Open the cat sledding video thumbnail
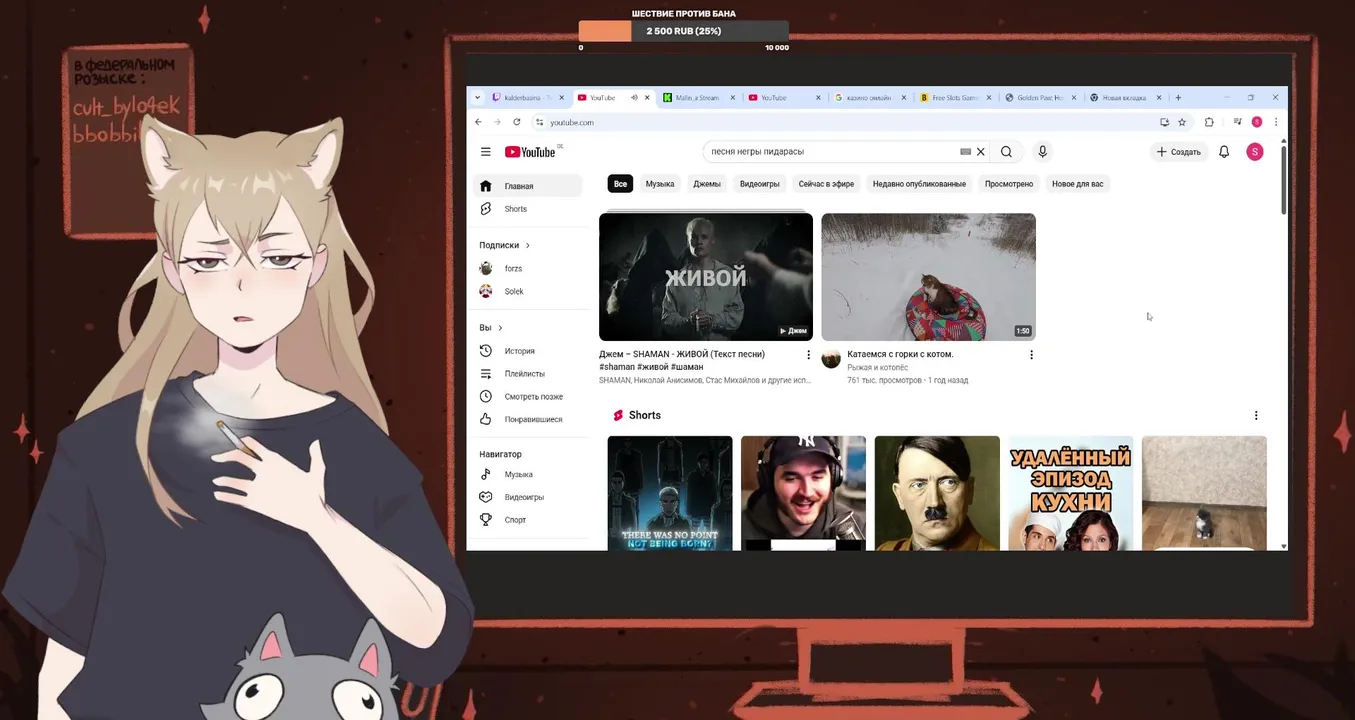The image size is (1355, 720). (928, 277)
